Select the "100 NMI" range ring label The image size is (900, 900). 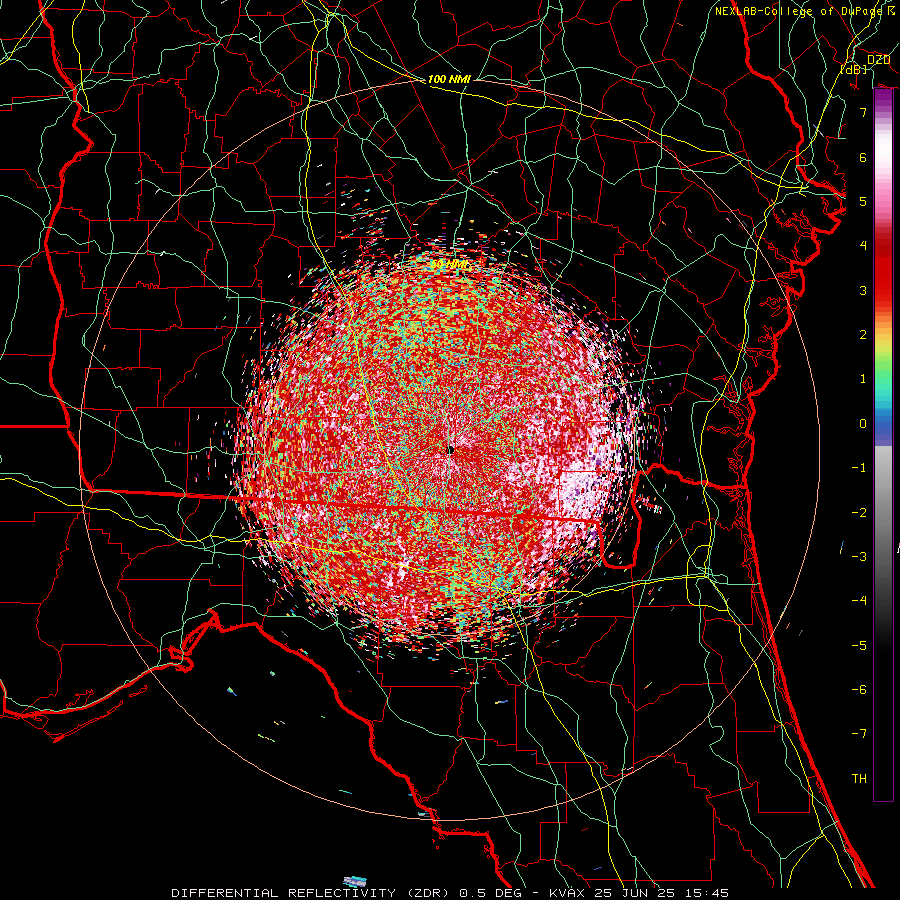click(x=449, y=79)
